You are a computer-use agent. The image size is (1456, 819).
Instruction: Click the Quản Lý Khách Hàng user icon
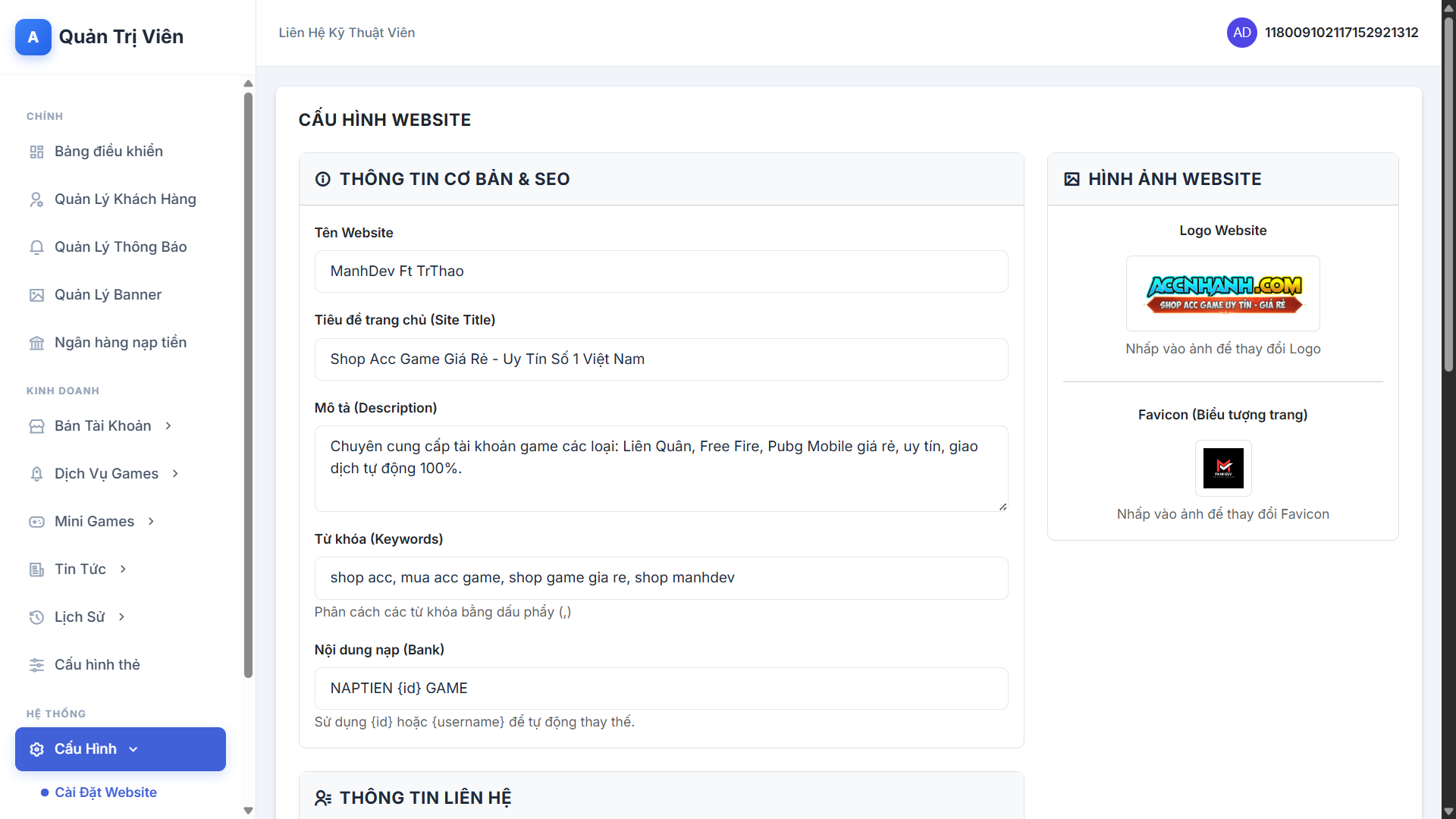(36, 199)
